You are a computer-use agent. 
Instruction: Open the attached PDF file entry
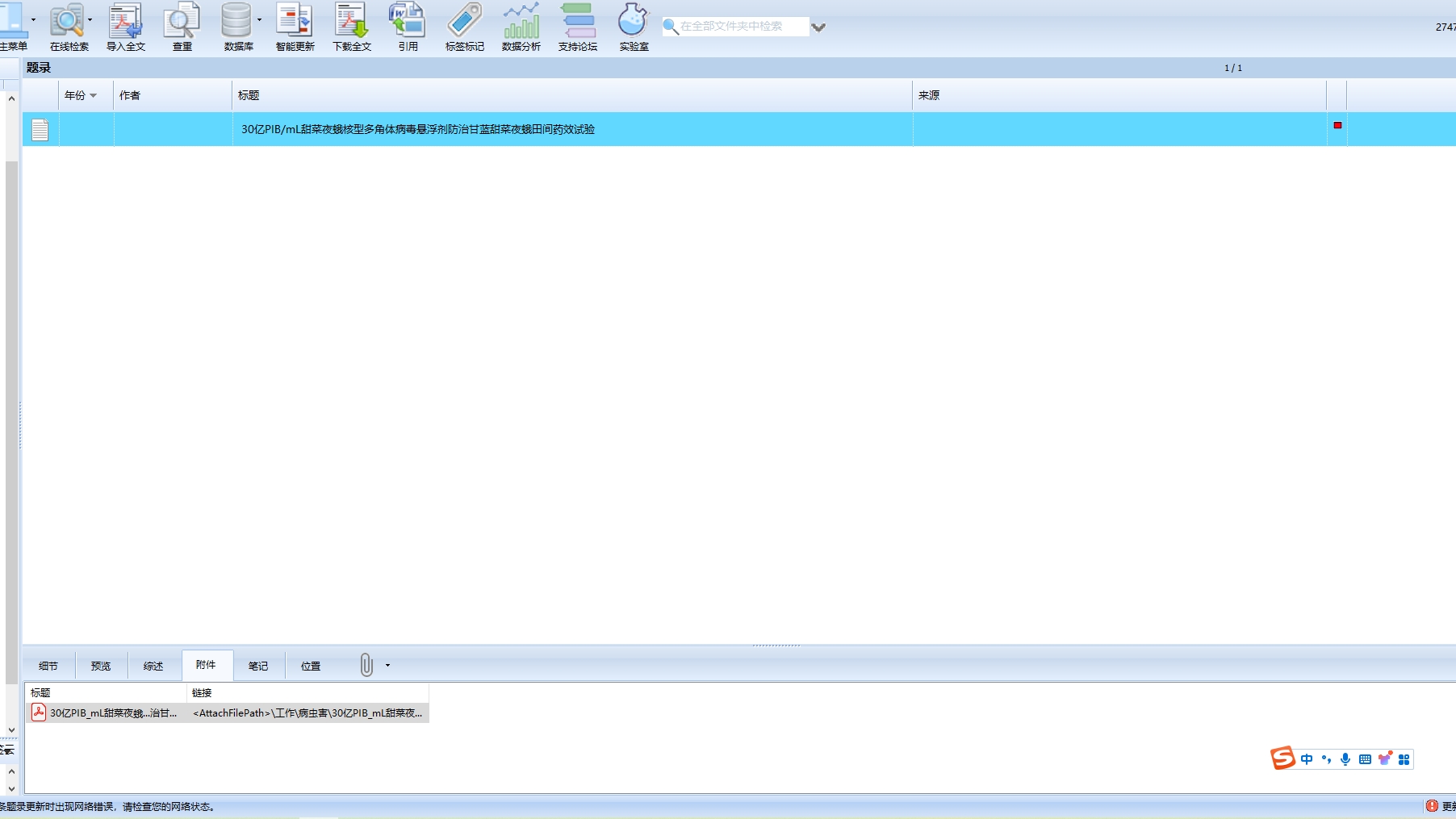[x=105, y=712]
